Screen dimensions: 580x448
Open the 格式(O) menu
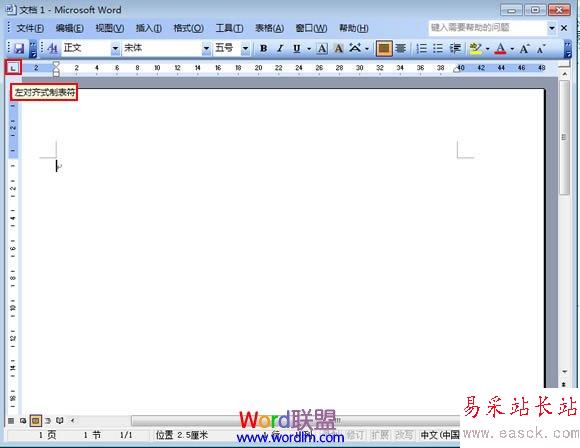click(188, 28)
